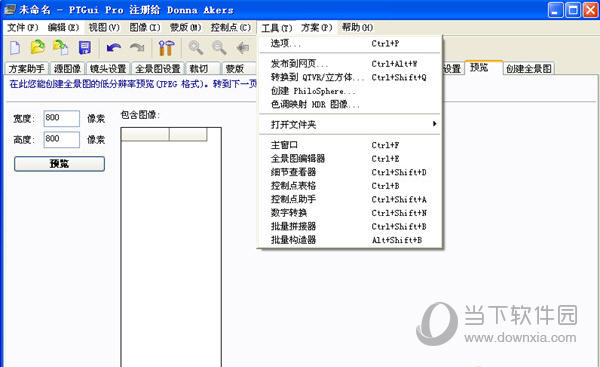Open 全景图编辑器 from the menu

[x=350, y=158]
